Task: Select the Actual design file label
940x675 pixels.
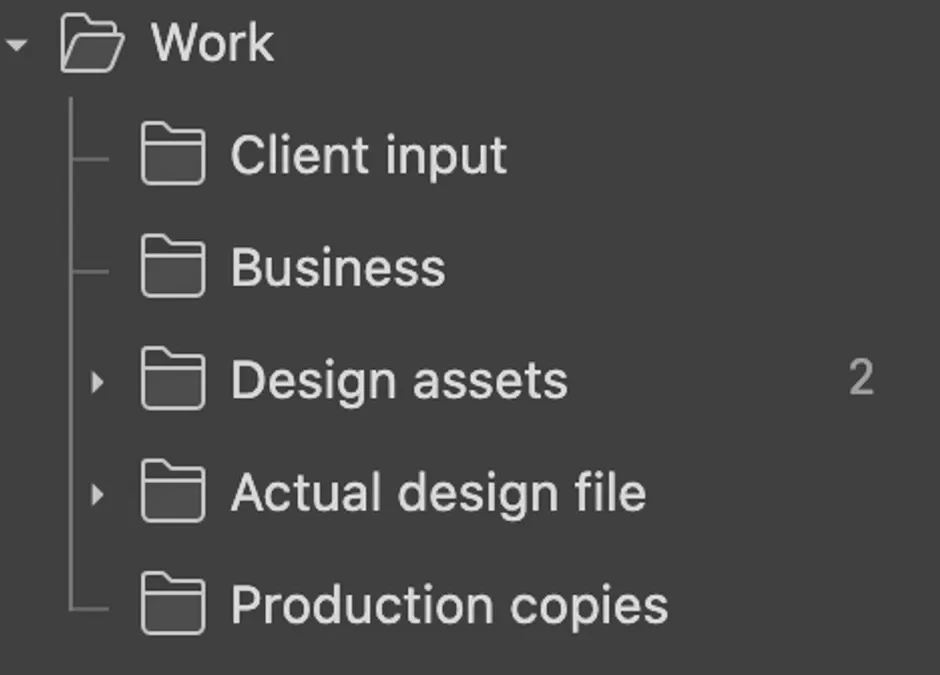Action: (439, 493)
